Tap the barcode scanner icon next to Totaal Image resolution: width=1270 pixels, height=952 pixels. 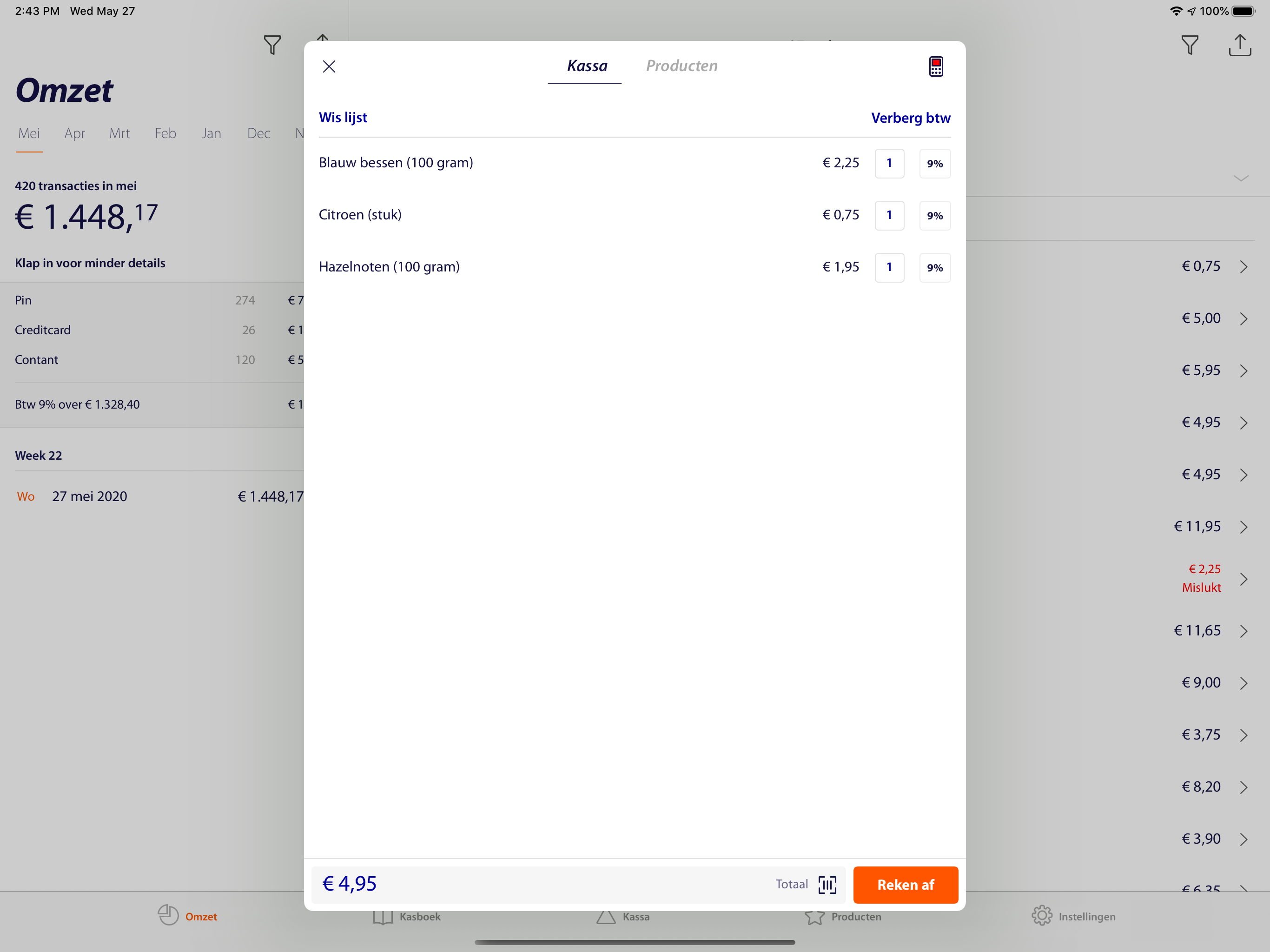tap(827, 885)
